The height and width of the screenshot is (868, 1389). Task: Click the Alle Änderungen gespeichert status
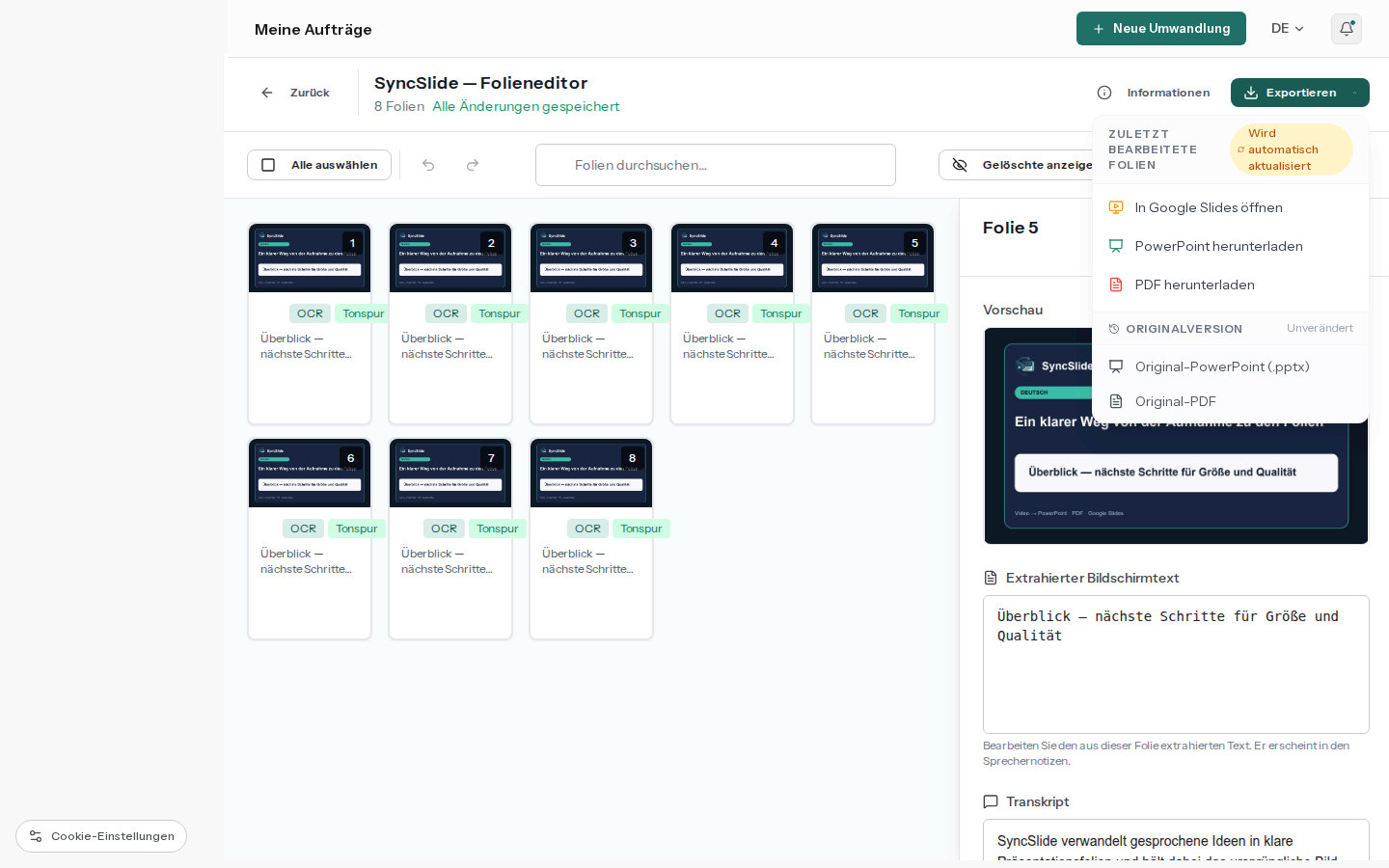pos(526,106)
